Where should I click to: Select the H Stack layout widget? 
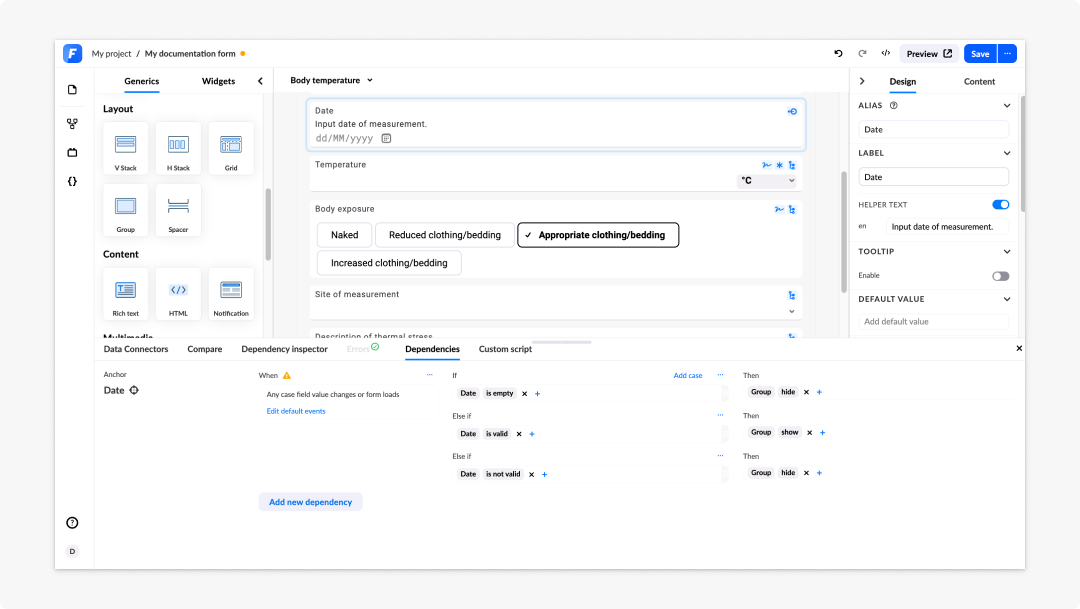tap(178, 148)
